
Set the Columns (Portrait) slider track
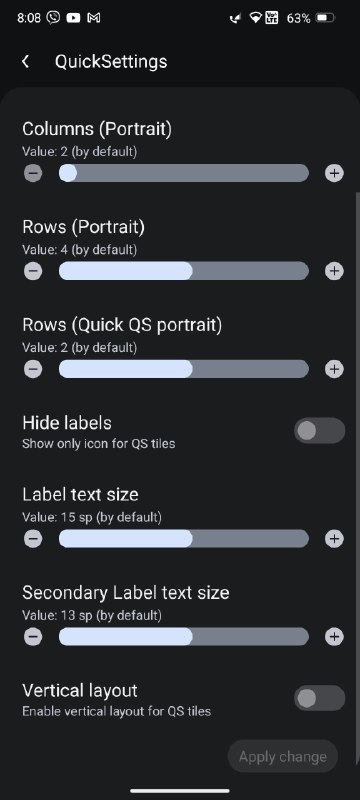coord(184,173)
